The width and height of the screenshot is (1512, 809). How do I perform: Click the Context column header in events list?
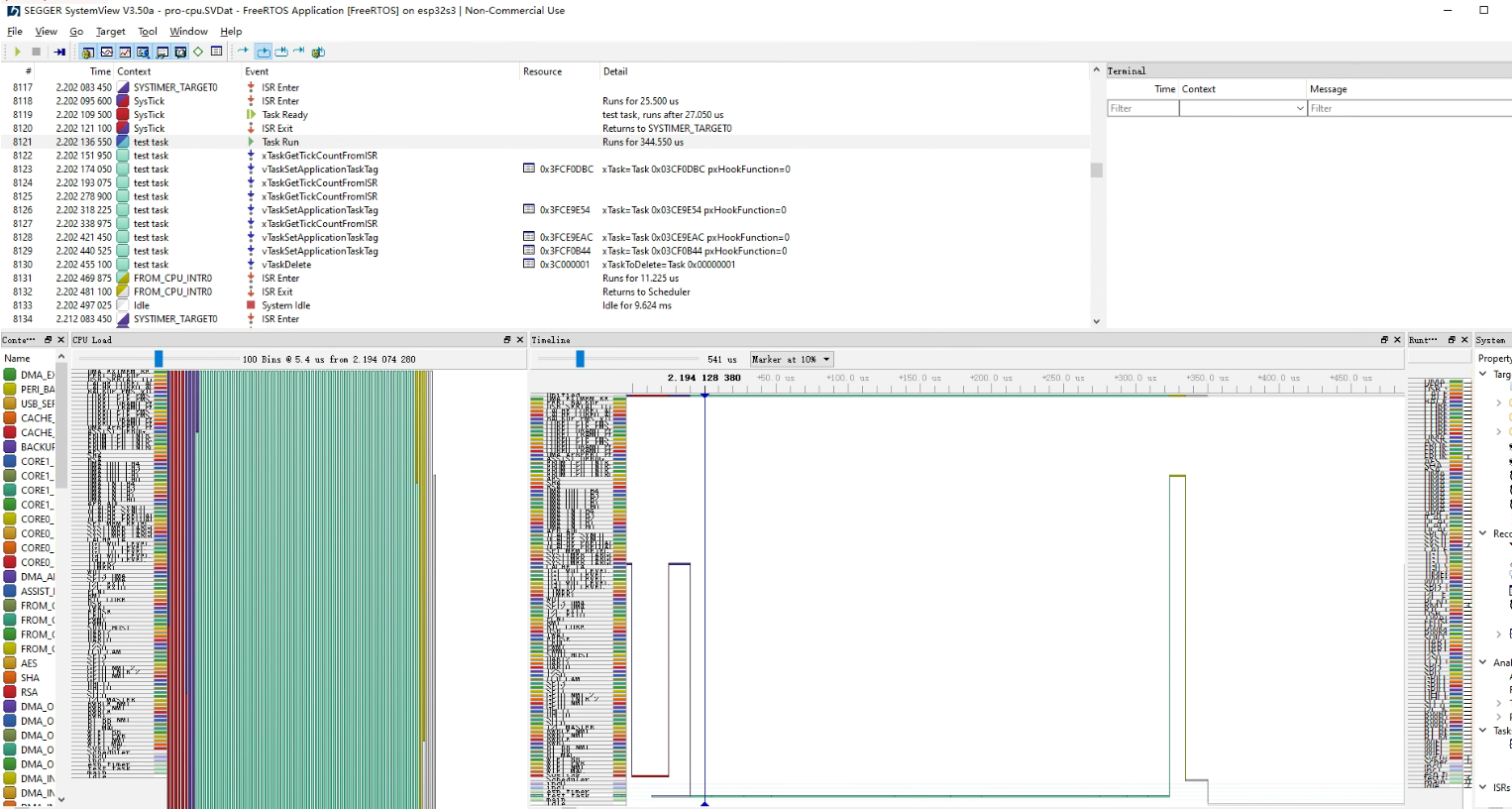pyautogui.click(x=134, y=71)
